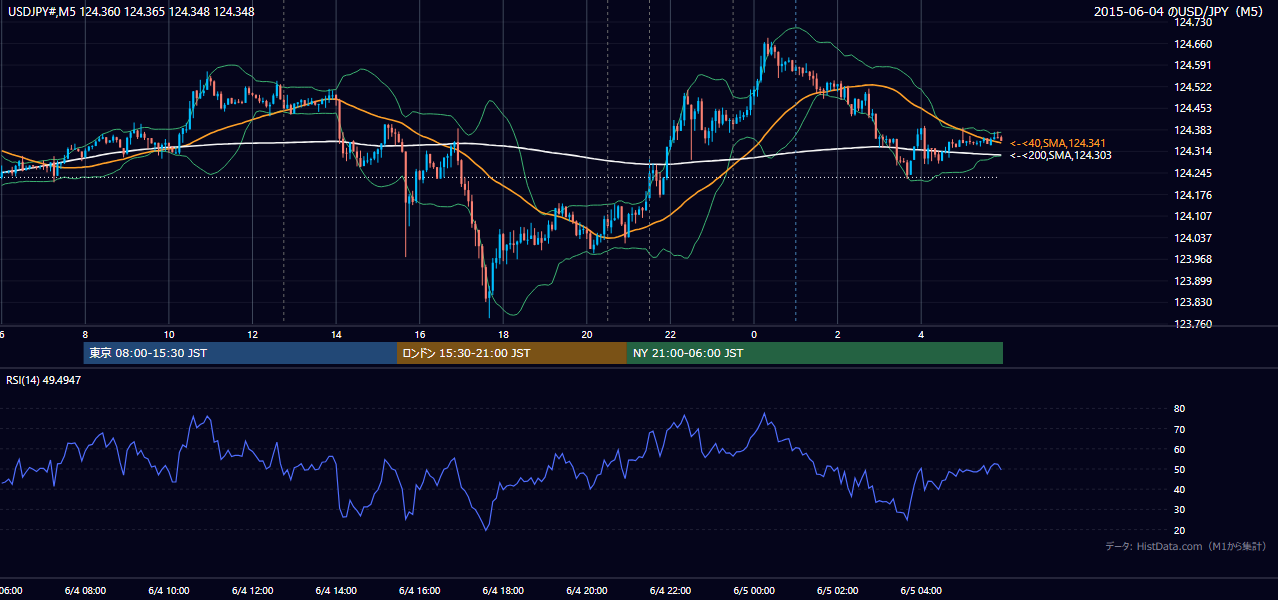This screenshot has width=1278, height=600.
Task: Click hour label 4 under the price chart
Action: click(x=921, y=335)
